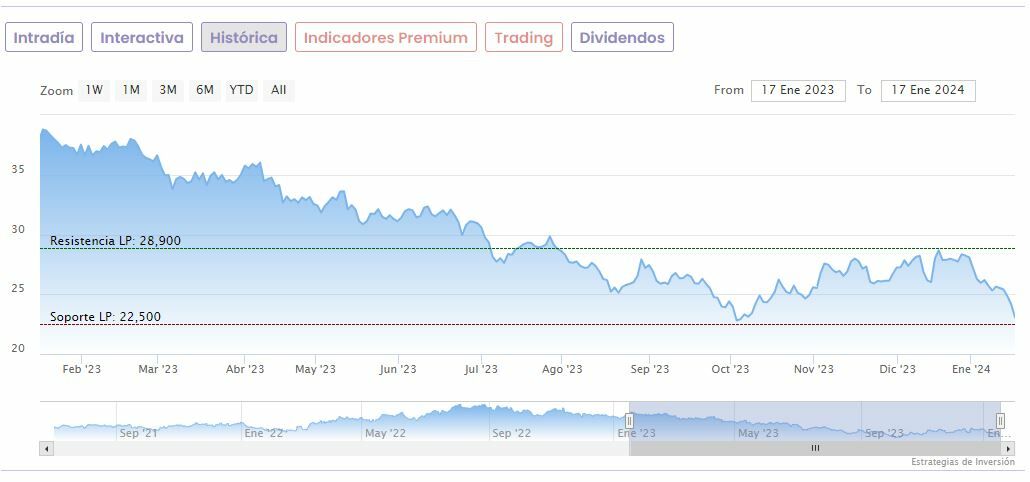The image size is (1030, 482).
Task: Click the To date field
Action: point(928,90)
